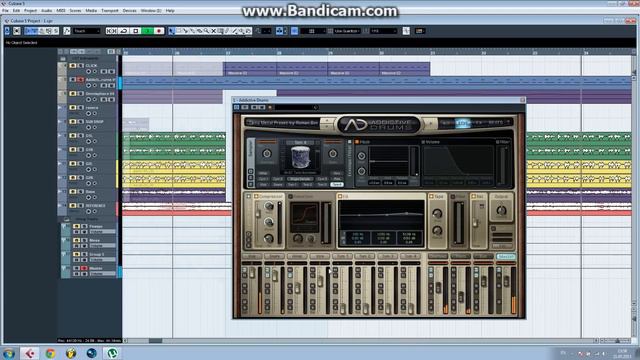Image resolution: width=640 pixels, height=360 pixels.
Task: Click the Master channel fader in Addictive Drums
Action: pos(507,281)
